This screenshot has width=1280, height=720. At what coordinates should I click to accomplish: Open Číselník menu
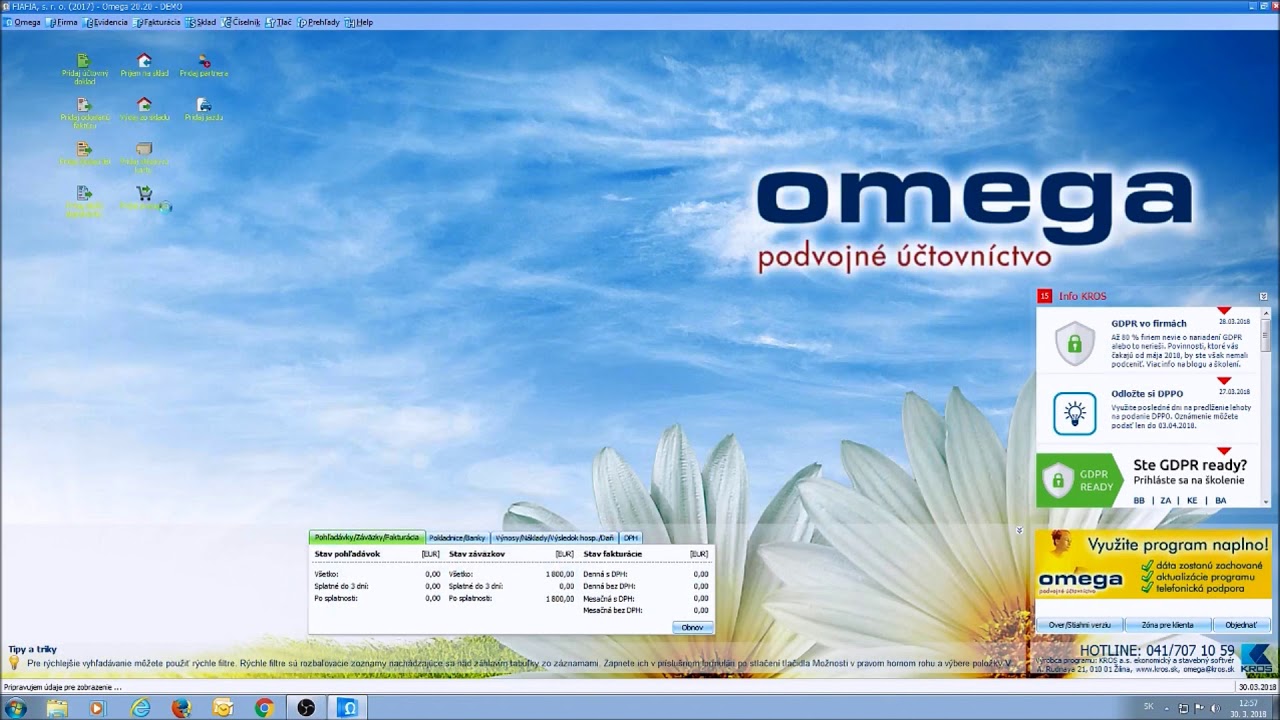tap(241, 22)
